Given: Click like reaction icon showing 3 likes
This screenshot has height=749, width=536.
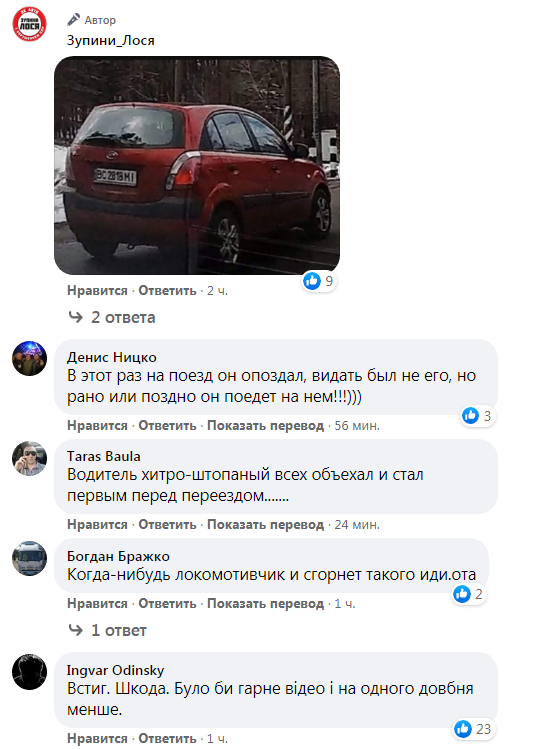Looking at the screenshot, I should click(x=470, y=416).
